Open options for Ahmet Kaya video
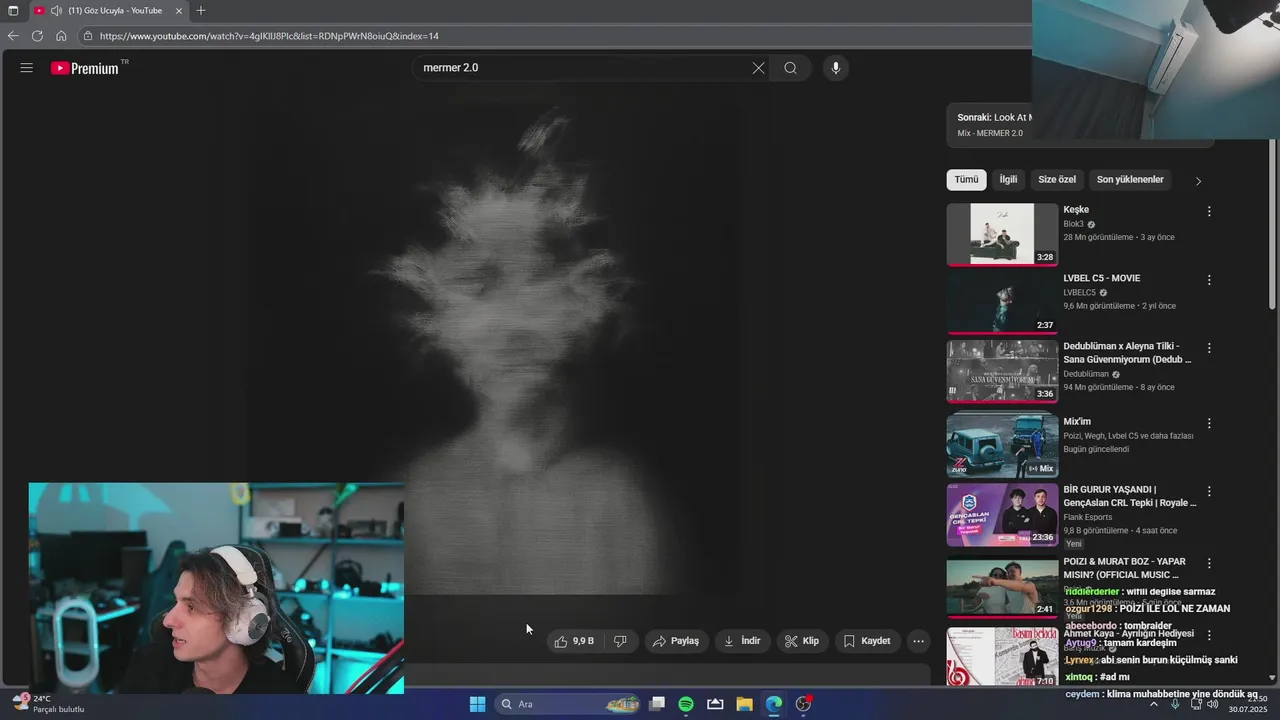The image size is (1280, 720). pos(1209,636)
